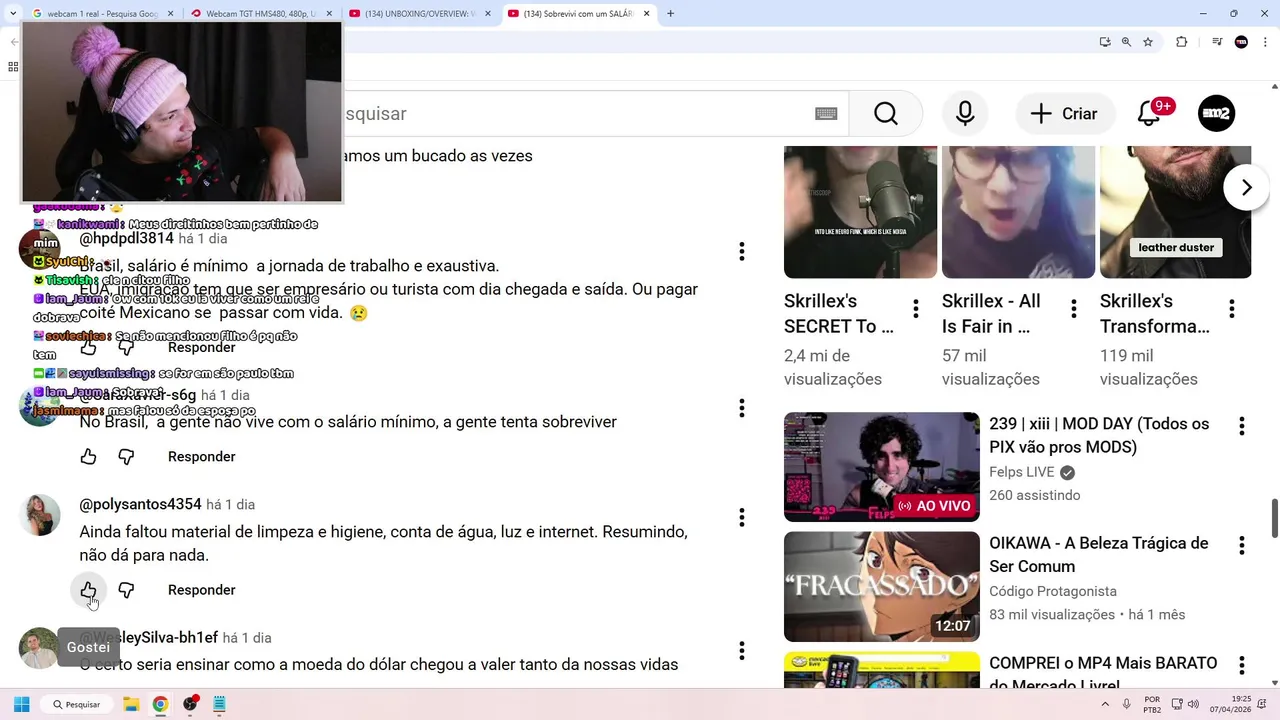The image size is (1280, 720).
Task: Bookmark this page with the star icon
Action: coord(1148,42)
